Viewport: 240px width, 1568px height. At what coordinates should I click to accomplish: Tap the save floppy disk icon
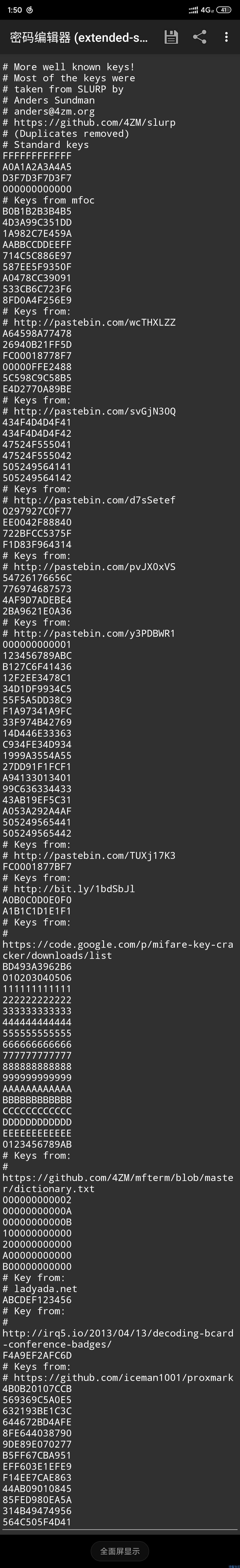click(x=171, y=37)
